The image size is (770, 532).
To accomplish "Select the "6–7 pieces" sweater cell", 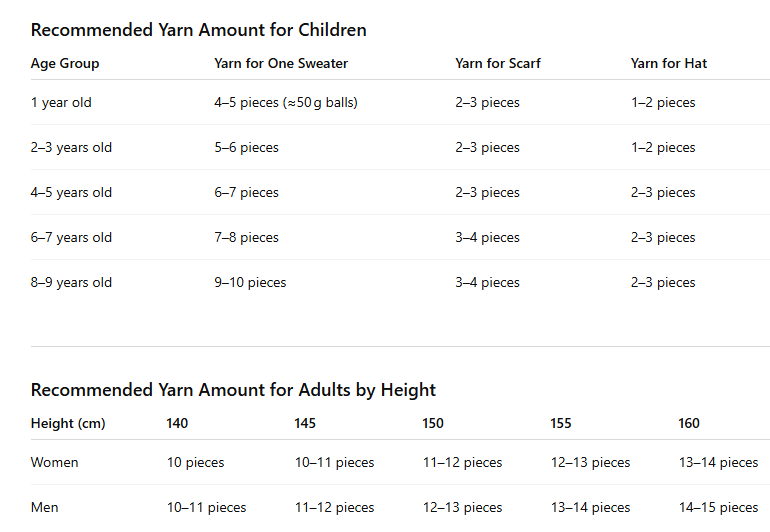I will 246,192.
